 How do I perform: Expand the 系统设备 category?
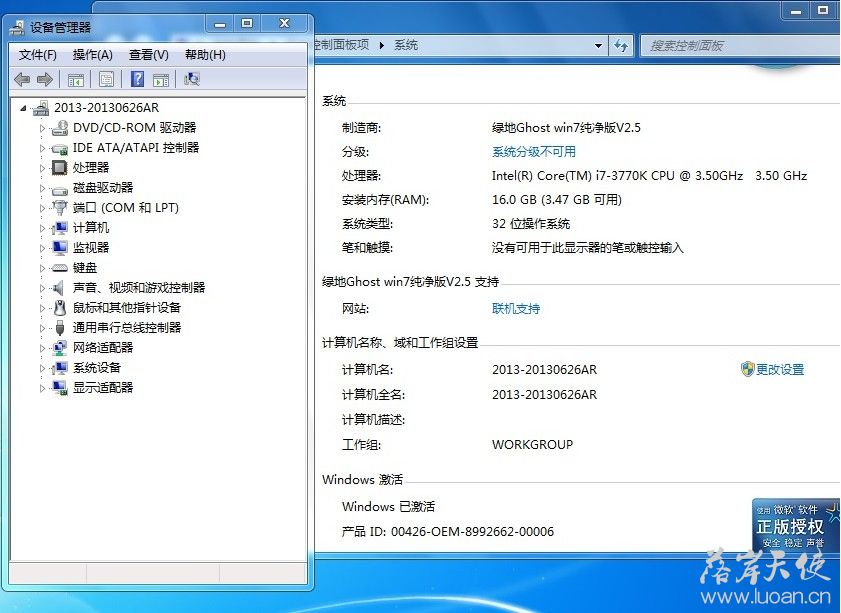tap(42, 368)
